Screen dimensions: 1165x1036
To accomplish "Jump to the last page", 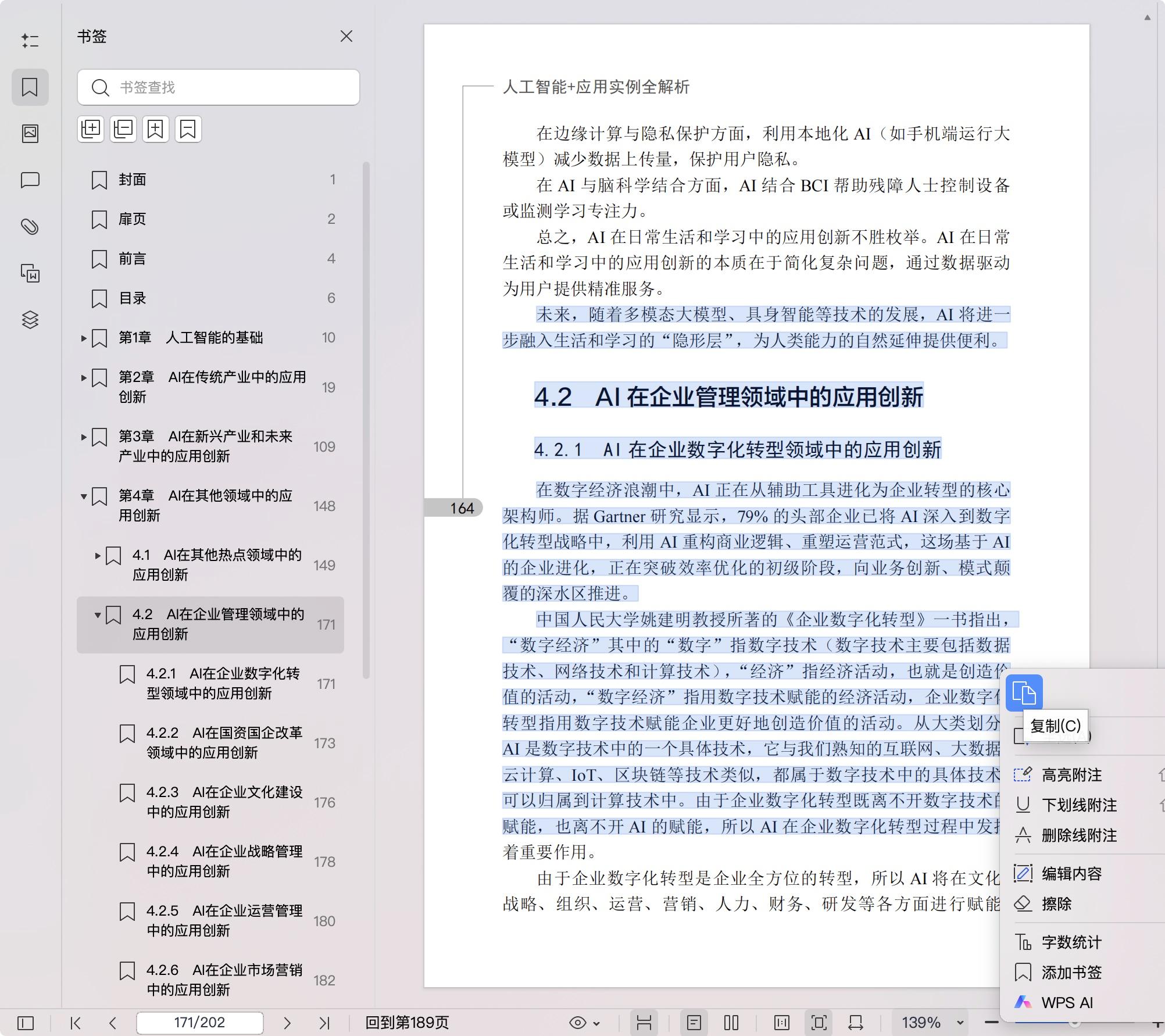I will pyautogui.click(x=324, y=1023).
